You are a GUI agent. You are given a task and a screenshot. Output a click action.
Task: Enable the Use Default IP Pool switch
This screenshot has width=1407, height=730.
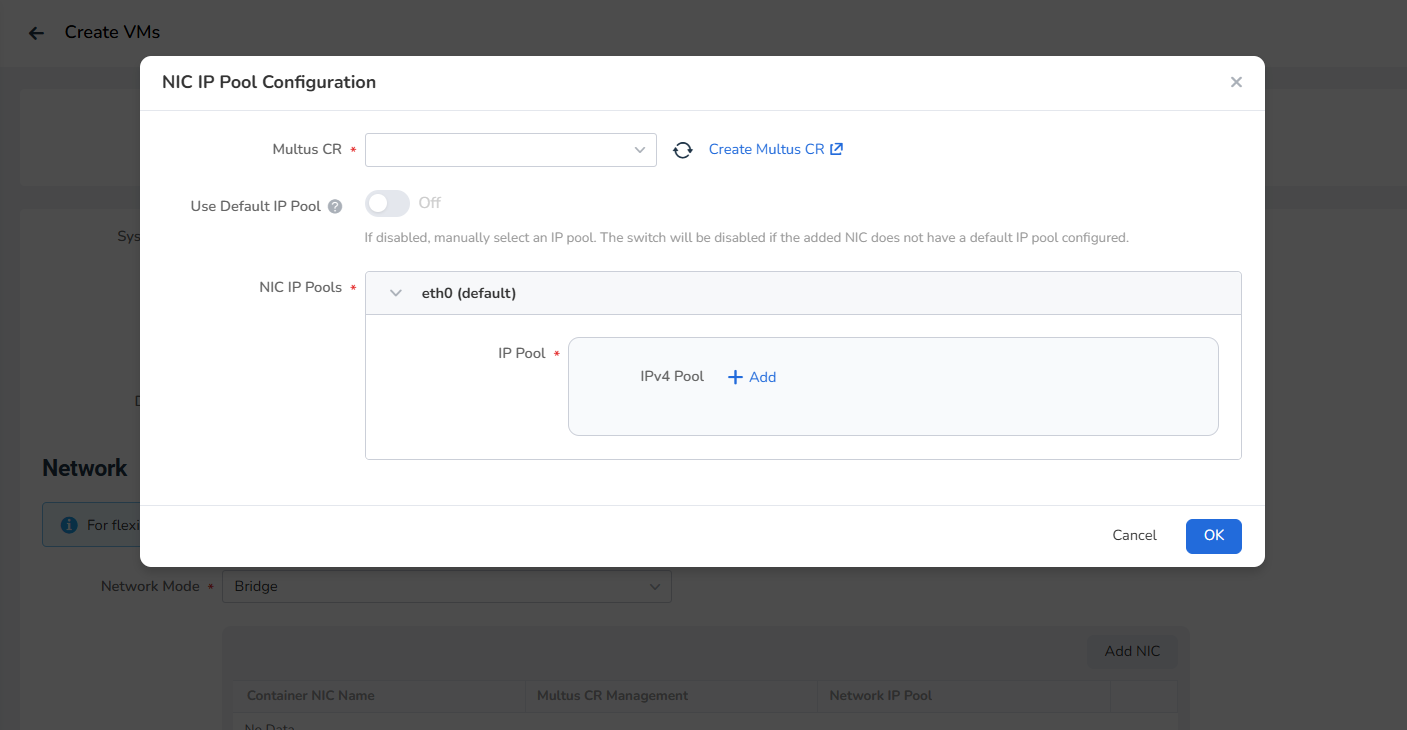tap(387, 202)
